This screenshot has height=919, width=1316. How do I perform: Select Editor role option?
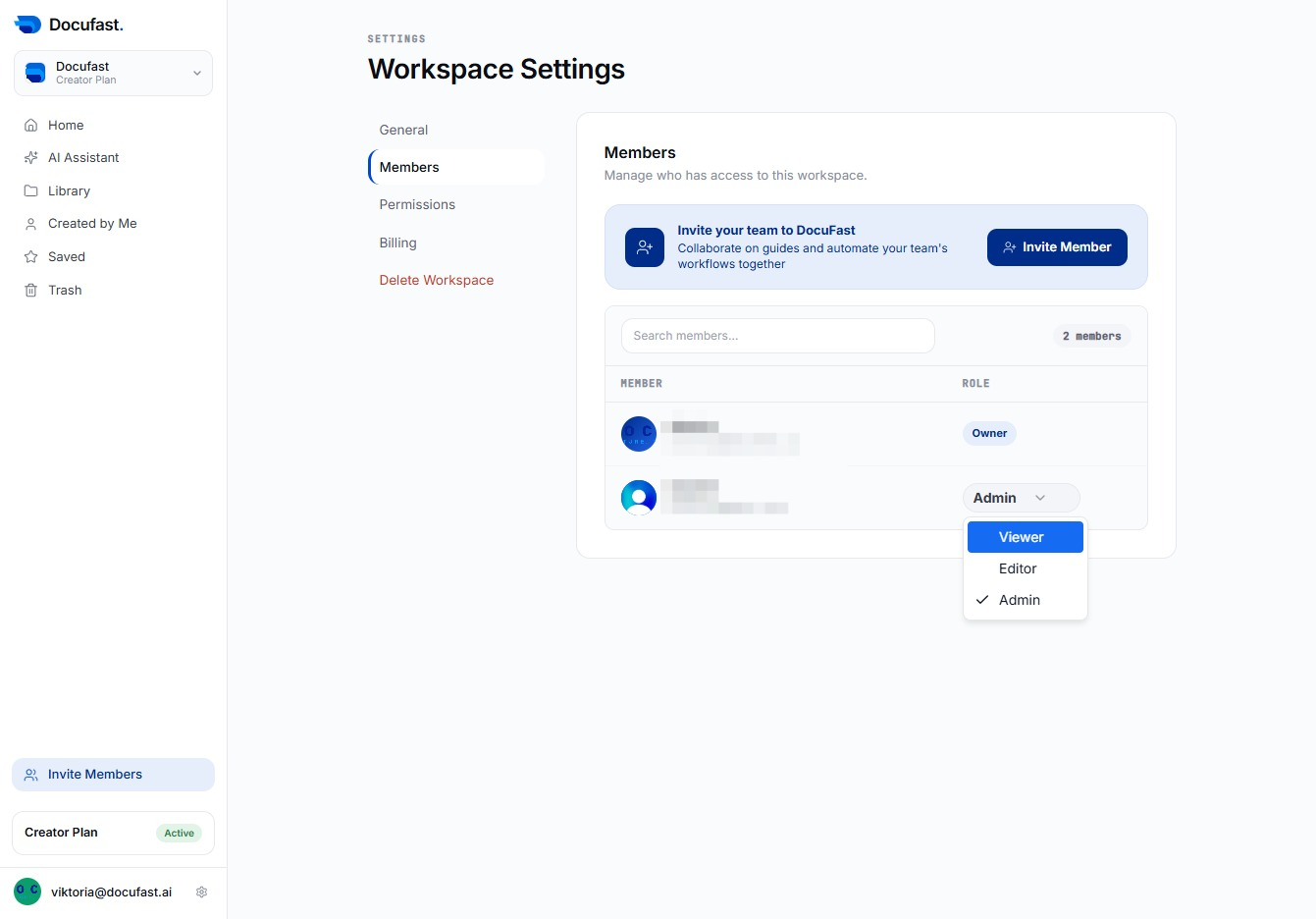click(x=1026, y=568)
